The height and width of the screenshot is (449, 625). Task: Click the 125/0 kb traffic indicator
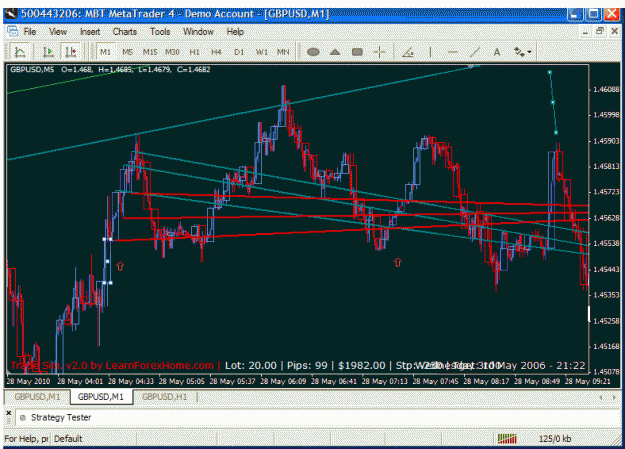(555, 439)
